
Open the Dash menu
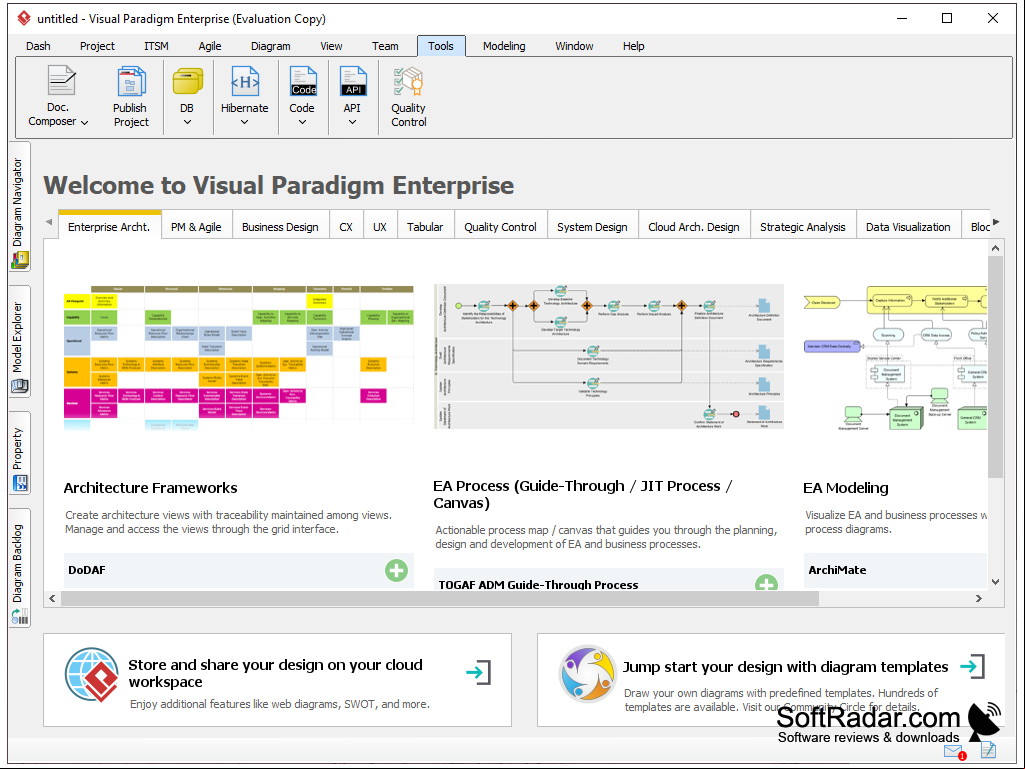tap(38, 46)
